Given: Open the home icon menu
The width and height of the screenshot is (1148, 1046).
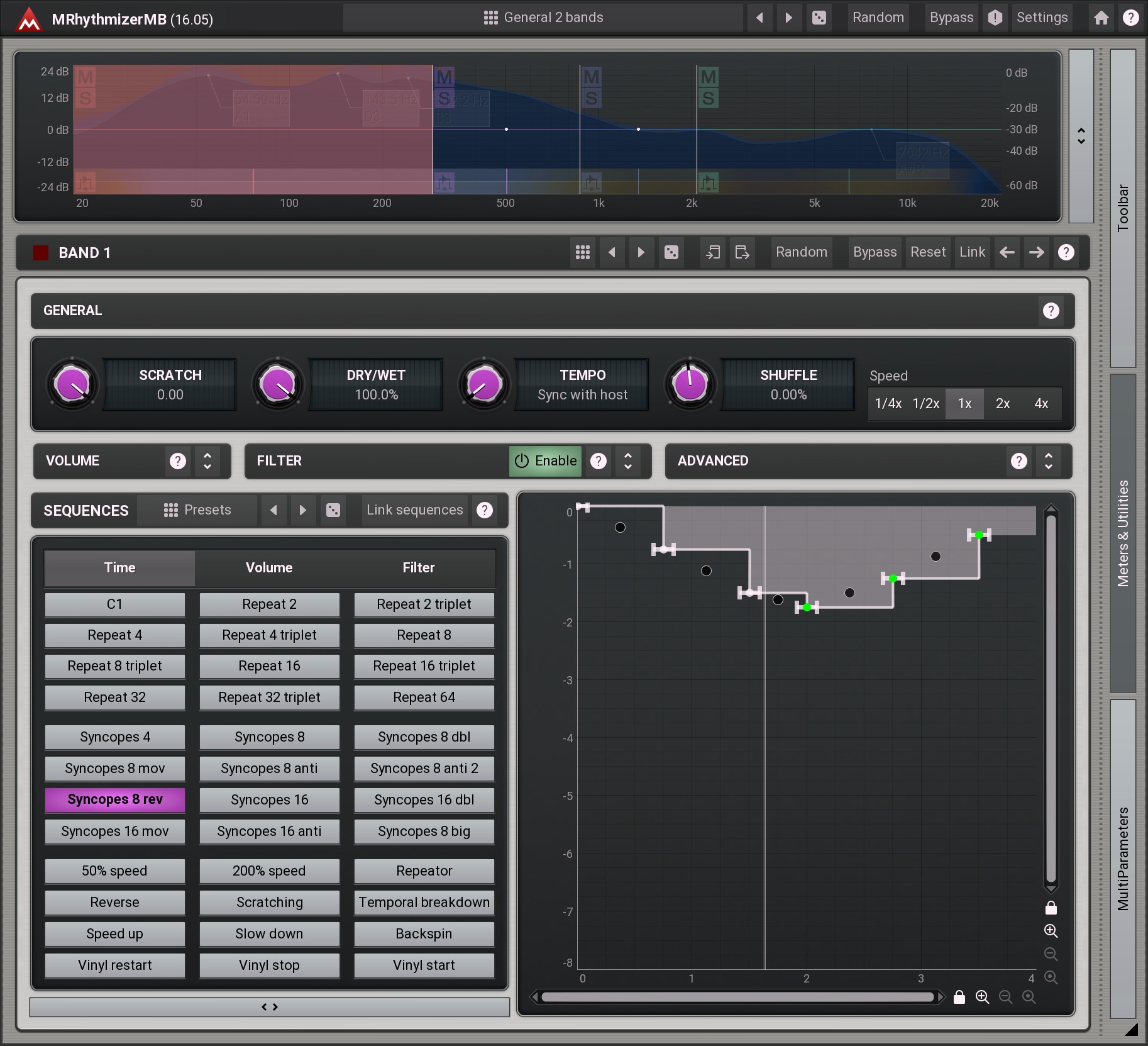Looking at the screenshot, I should (1101, 18).
